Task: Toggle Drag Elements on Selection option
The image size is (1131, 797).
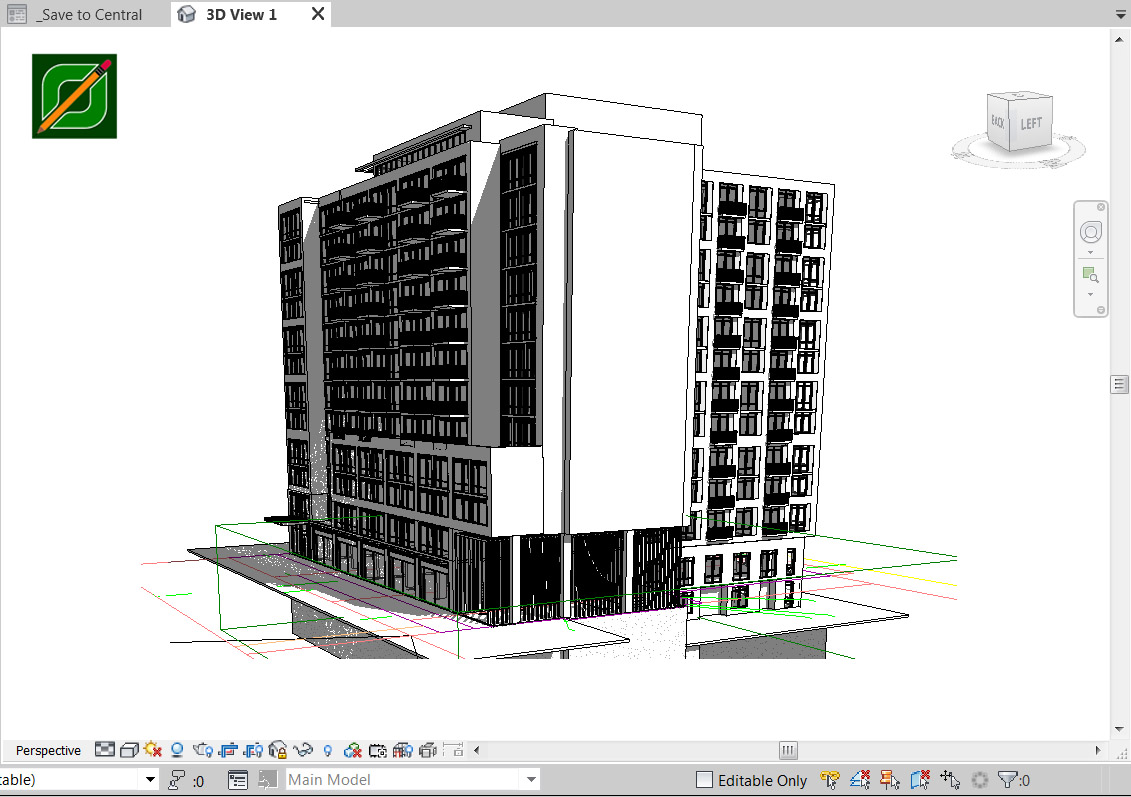Action: coord(950,780)
